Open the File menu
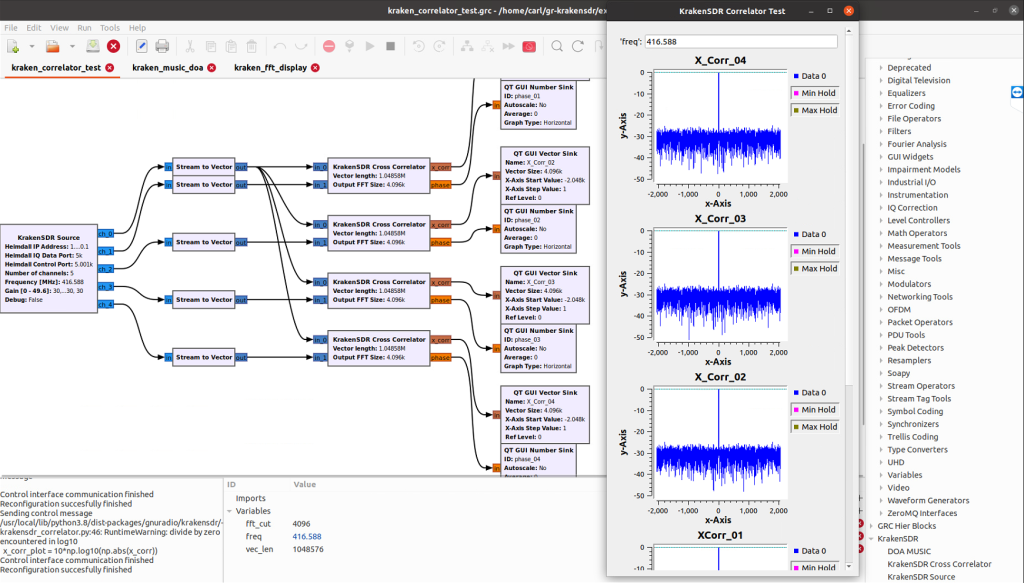The width and height of the screenshot is (1024, 583). tap(11, 28)
